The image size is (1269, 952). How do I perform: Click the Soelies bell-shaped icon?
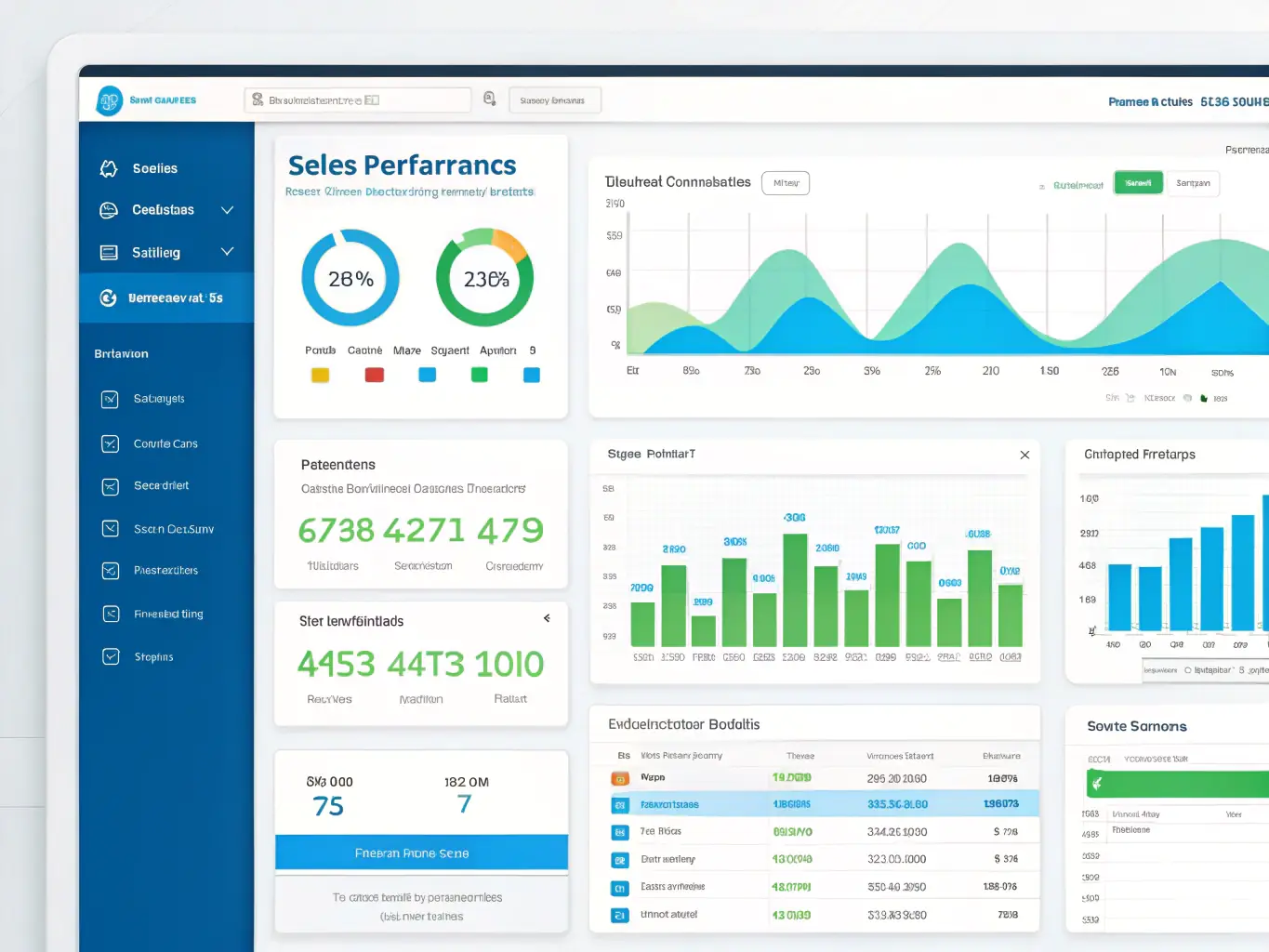109,168
